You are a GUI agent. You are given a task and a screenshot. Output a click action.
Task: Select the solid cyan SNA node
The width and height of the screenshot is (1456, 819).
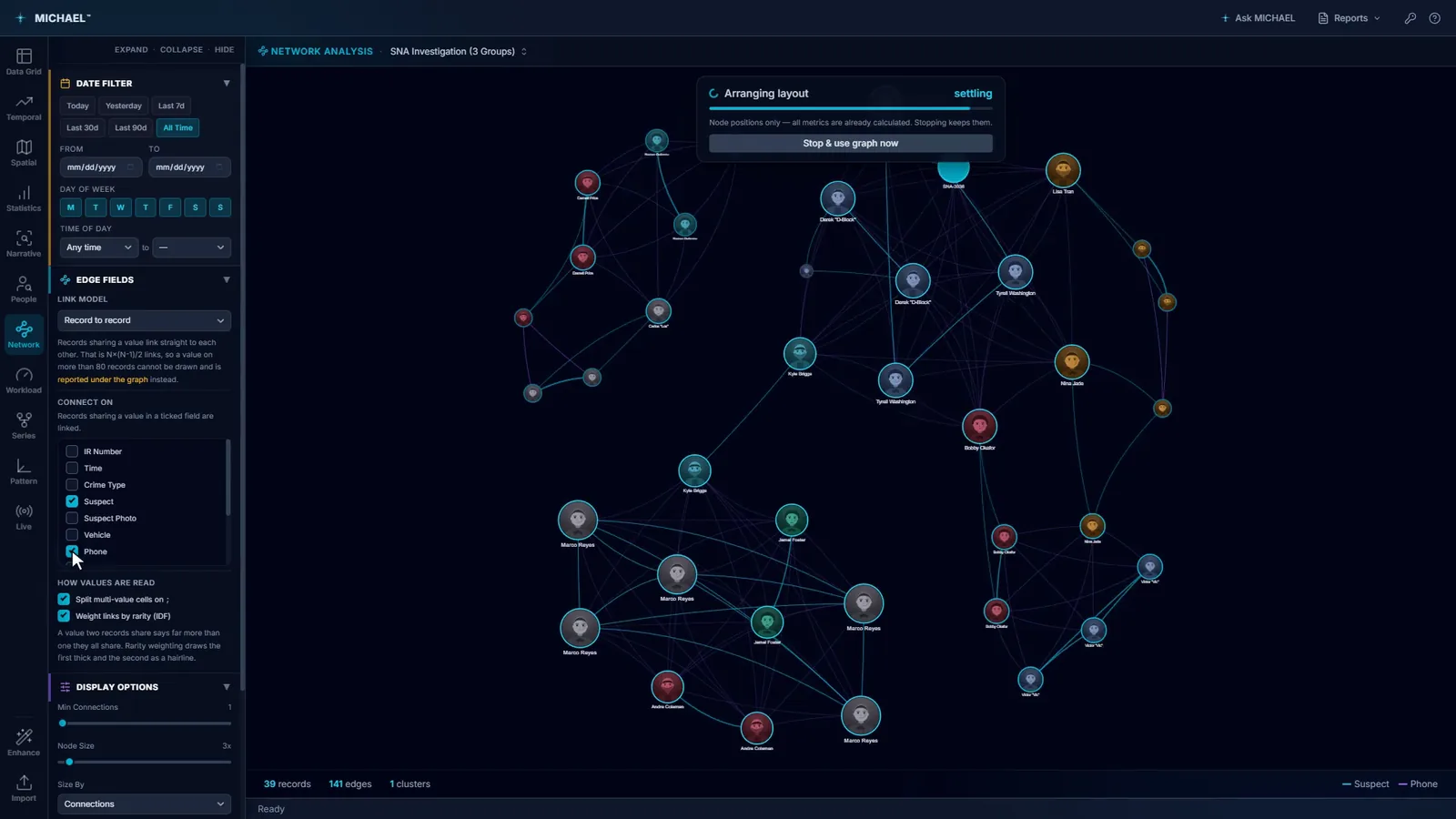point(954,168)
